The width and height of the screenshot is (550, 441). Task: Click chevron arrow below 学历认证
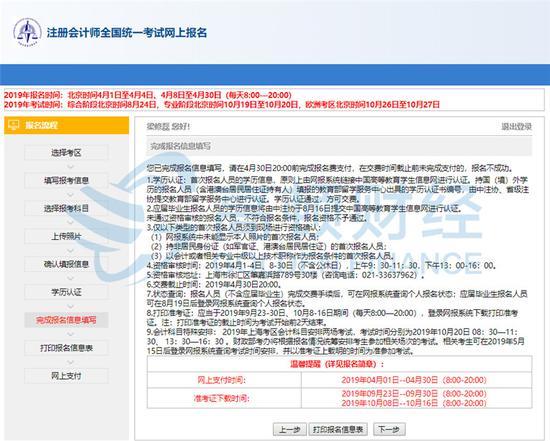[x=70, y=306]
